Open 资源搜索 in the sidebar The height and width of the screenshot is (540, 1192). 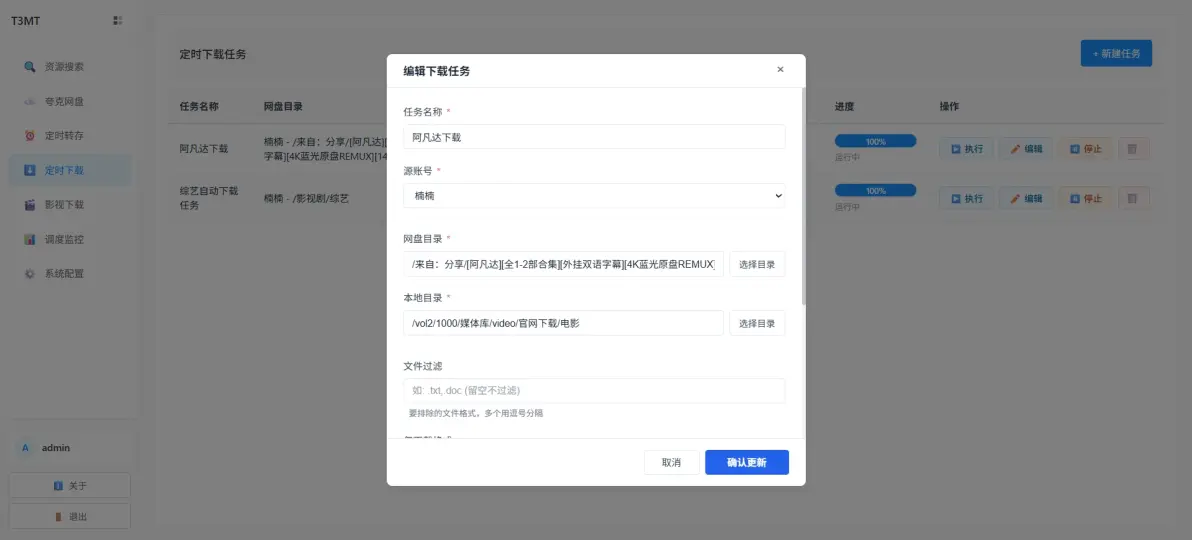(x=70, y=67)
